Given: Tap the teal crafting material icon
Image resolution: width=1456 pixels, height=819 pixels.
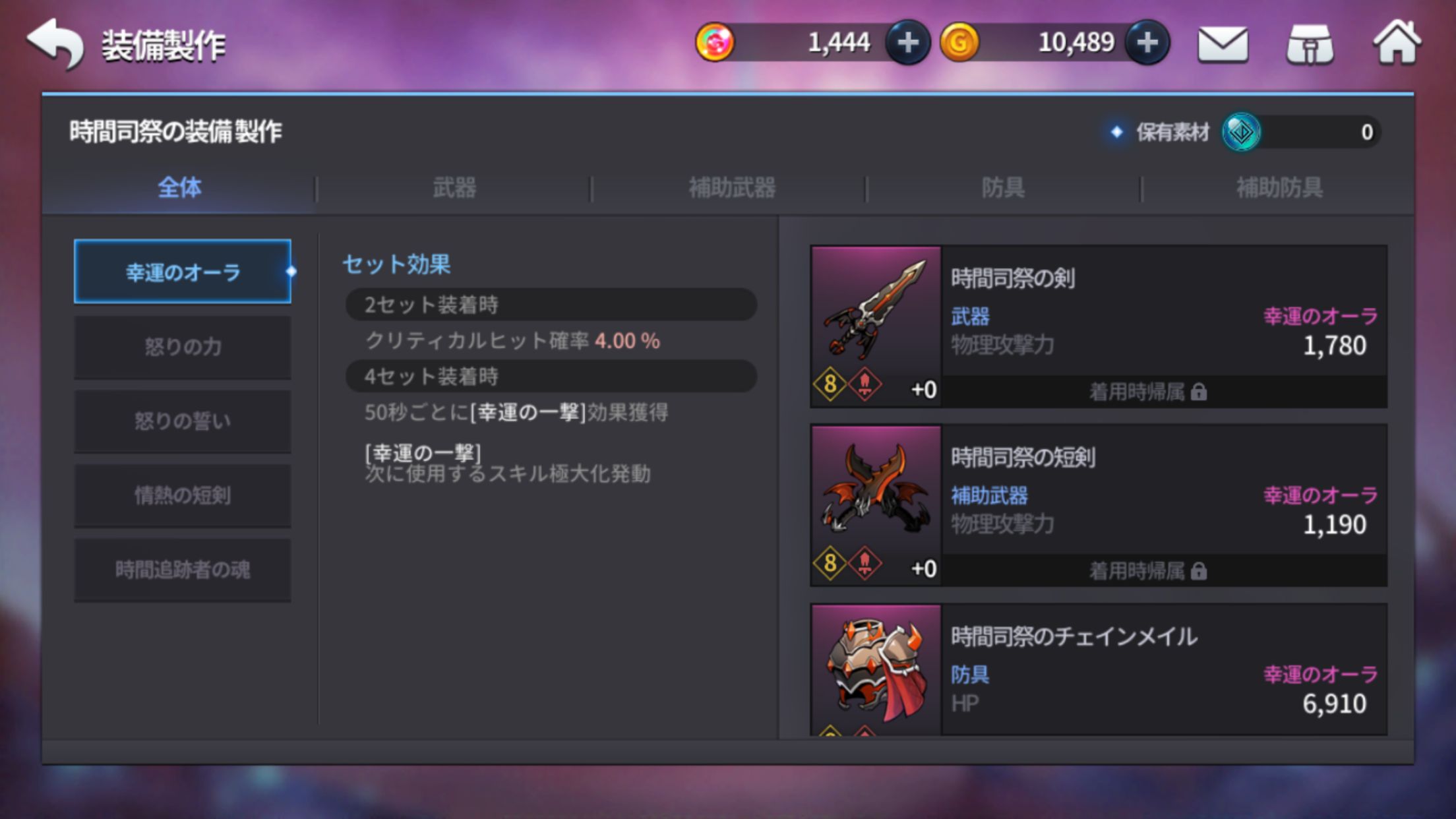Looking at the screenshot, I should (1241, 132).
